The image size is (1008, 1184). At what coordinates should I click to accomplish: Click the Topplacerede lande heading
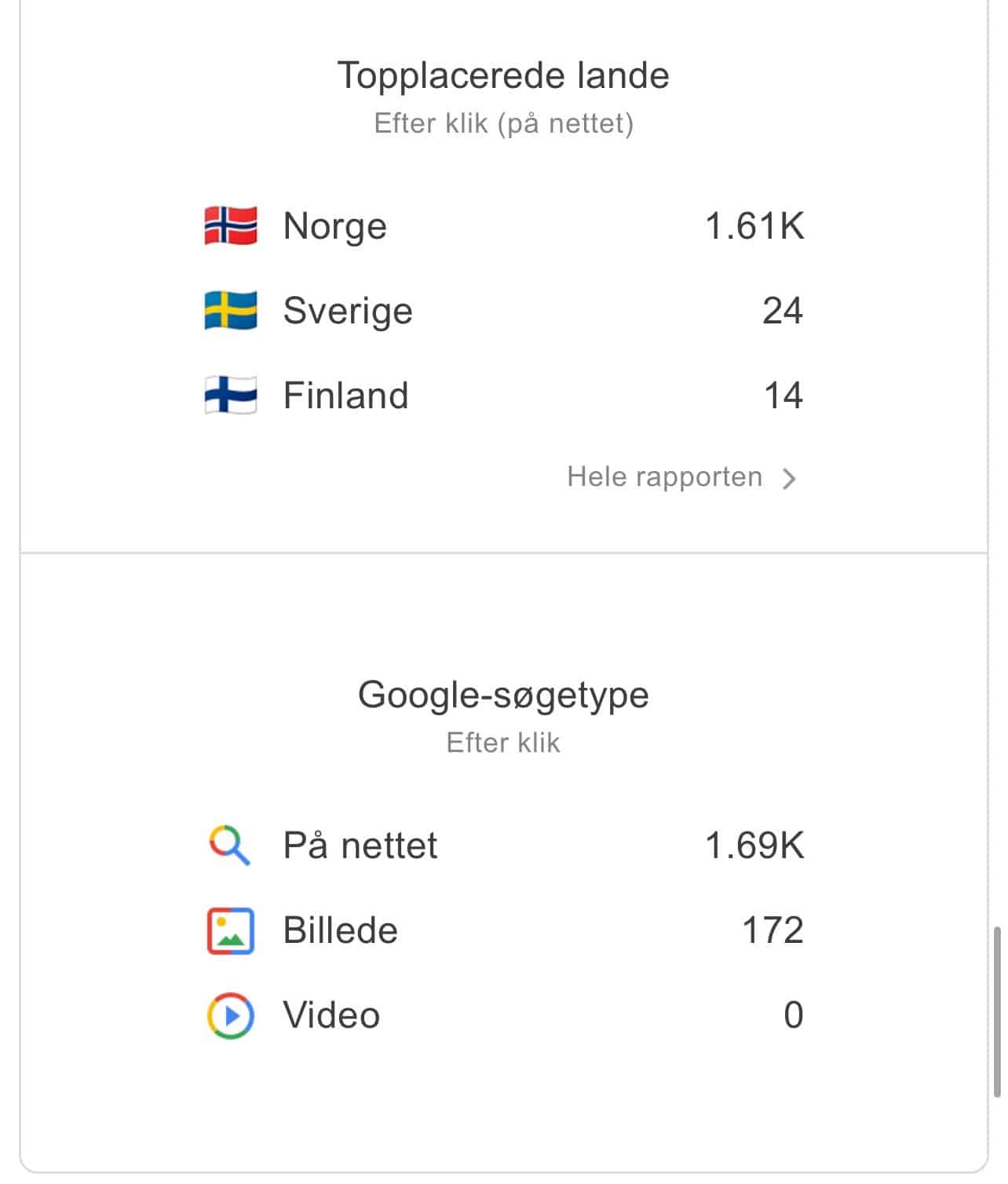point(503,75)
